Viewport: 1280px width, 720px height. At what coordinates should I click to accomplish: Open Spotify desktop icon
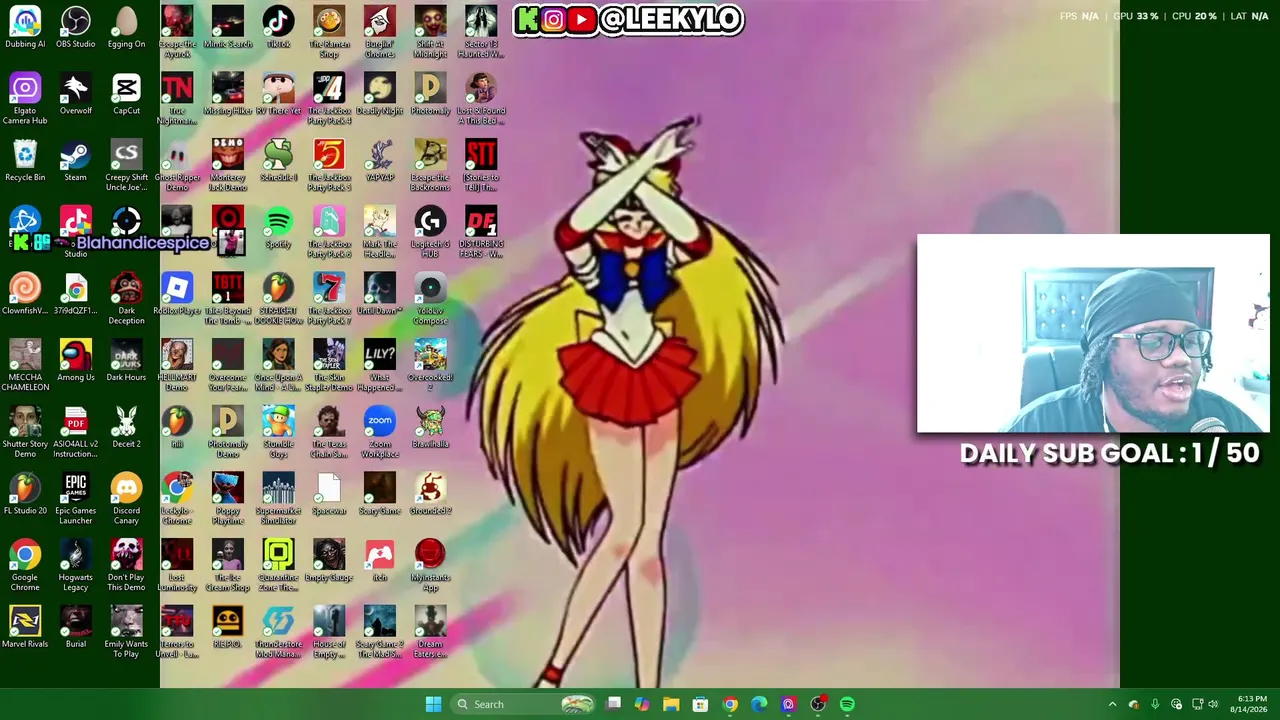278,228
